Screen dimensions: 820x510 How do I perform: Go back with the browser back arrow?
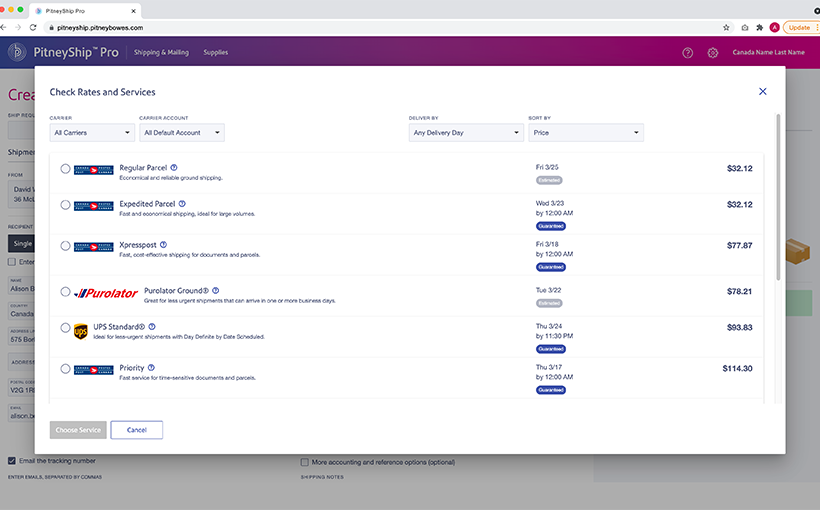point(3,27)
